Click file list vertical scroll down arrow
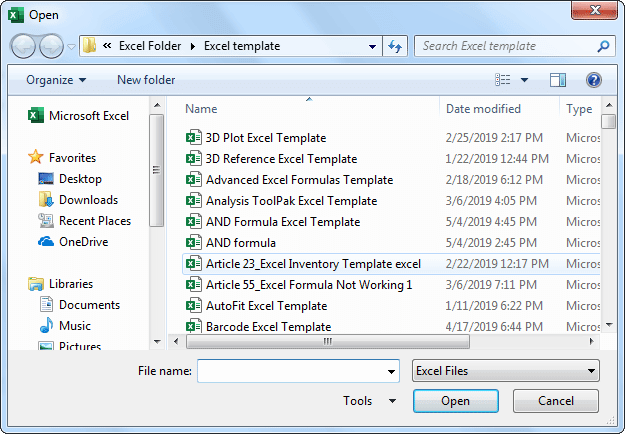Viewport: 625px width, 434px height. tap(609, 325)
